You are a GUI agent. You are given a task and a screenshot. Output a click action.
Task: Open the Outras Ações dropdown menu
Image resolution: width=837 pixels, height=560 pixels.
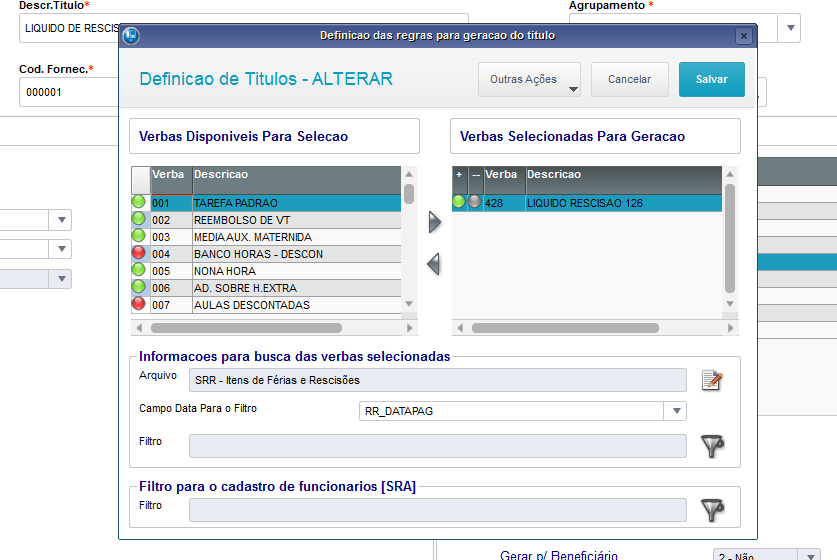click(529, 80)
